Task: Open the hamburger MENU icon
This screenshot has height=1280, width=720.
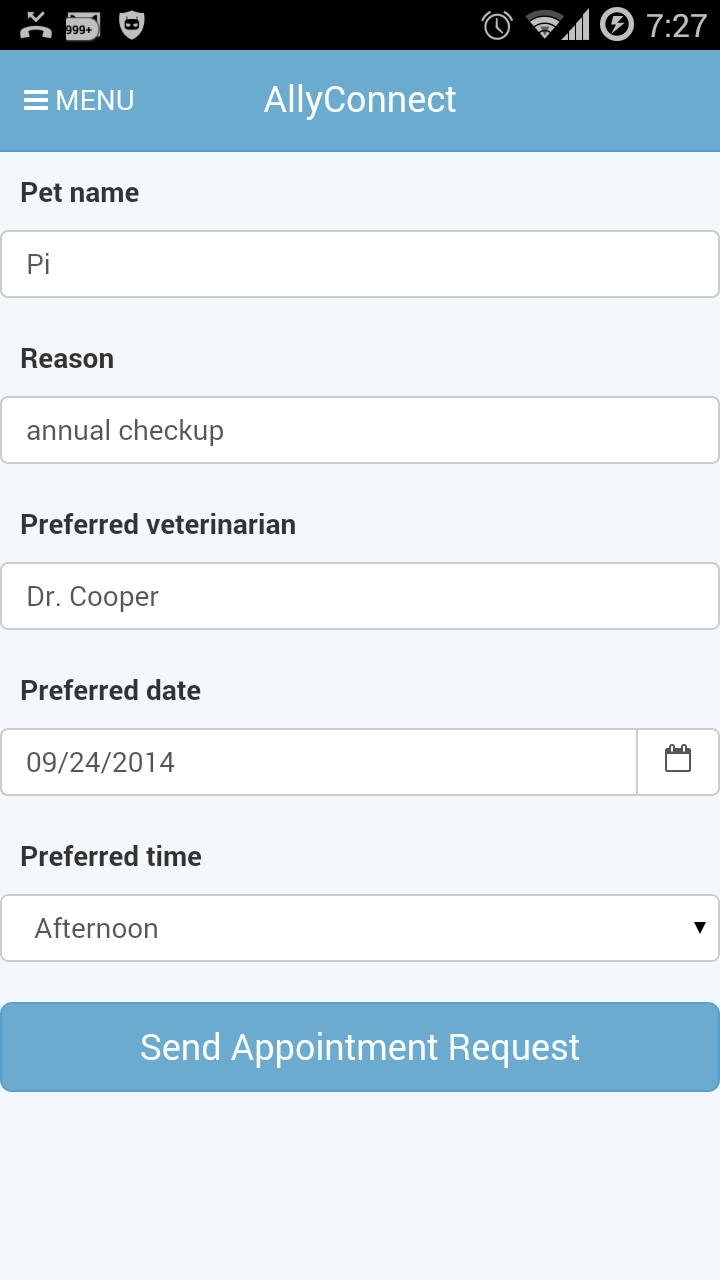Action: point(36,101)
